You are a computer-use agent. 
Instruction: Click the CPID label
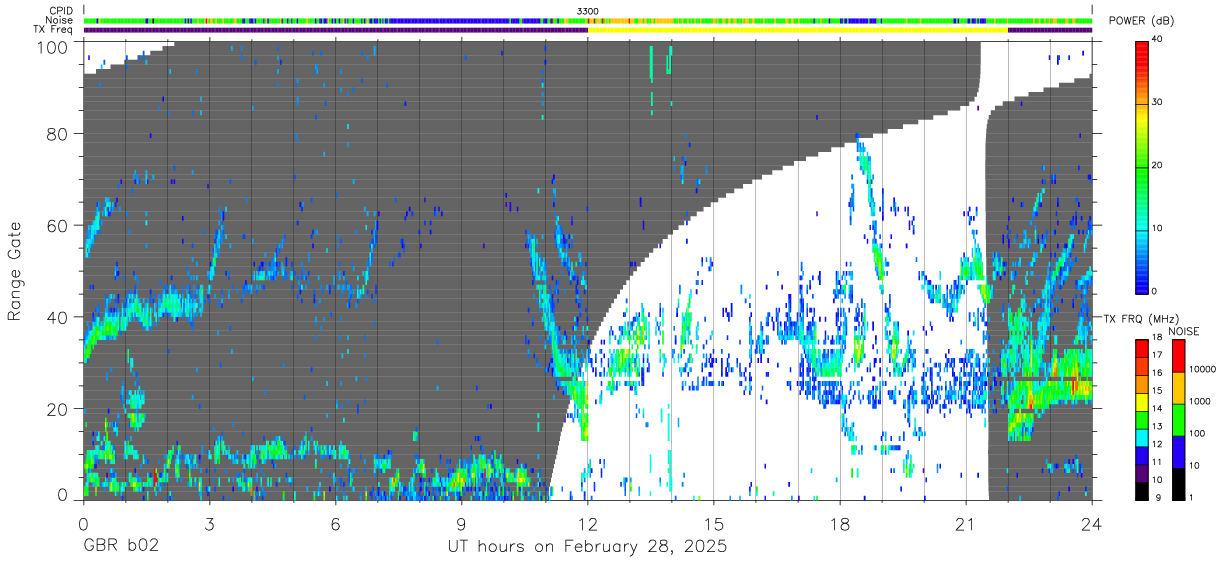(x=61, y=11)
